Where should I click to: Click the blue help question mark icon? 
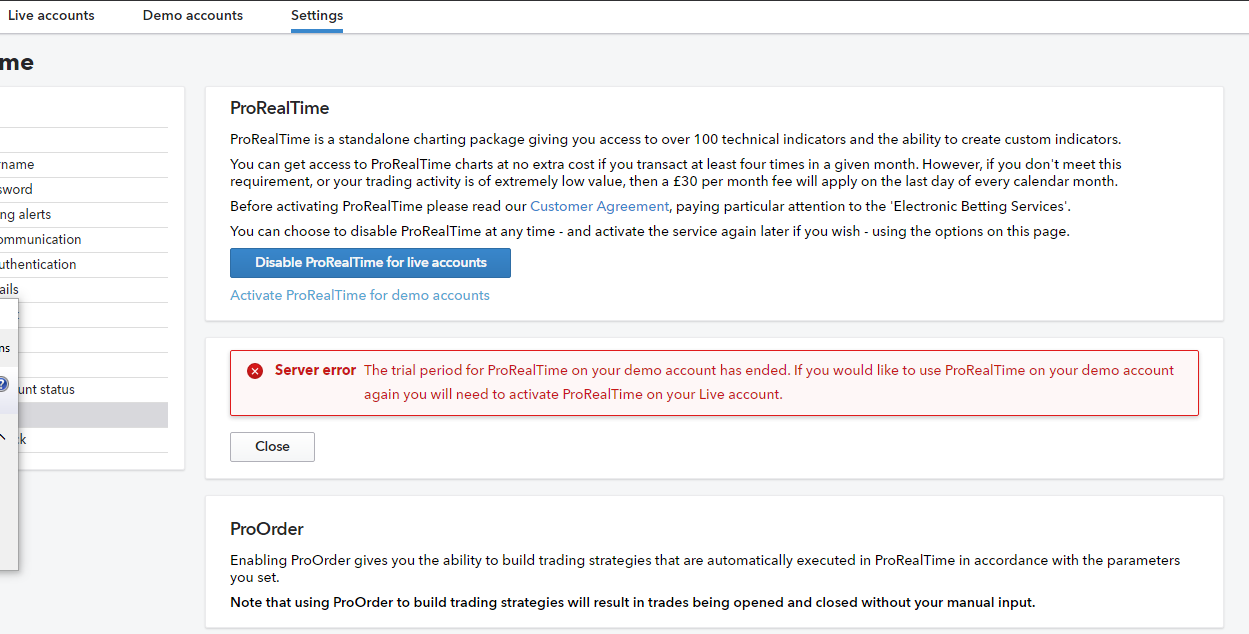point(3,385)
